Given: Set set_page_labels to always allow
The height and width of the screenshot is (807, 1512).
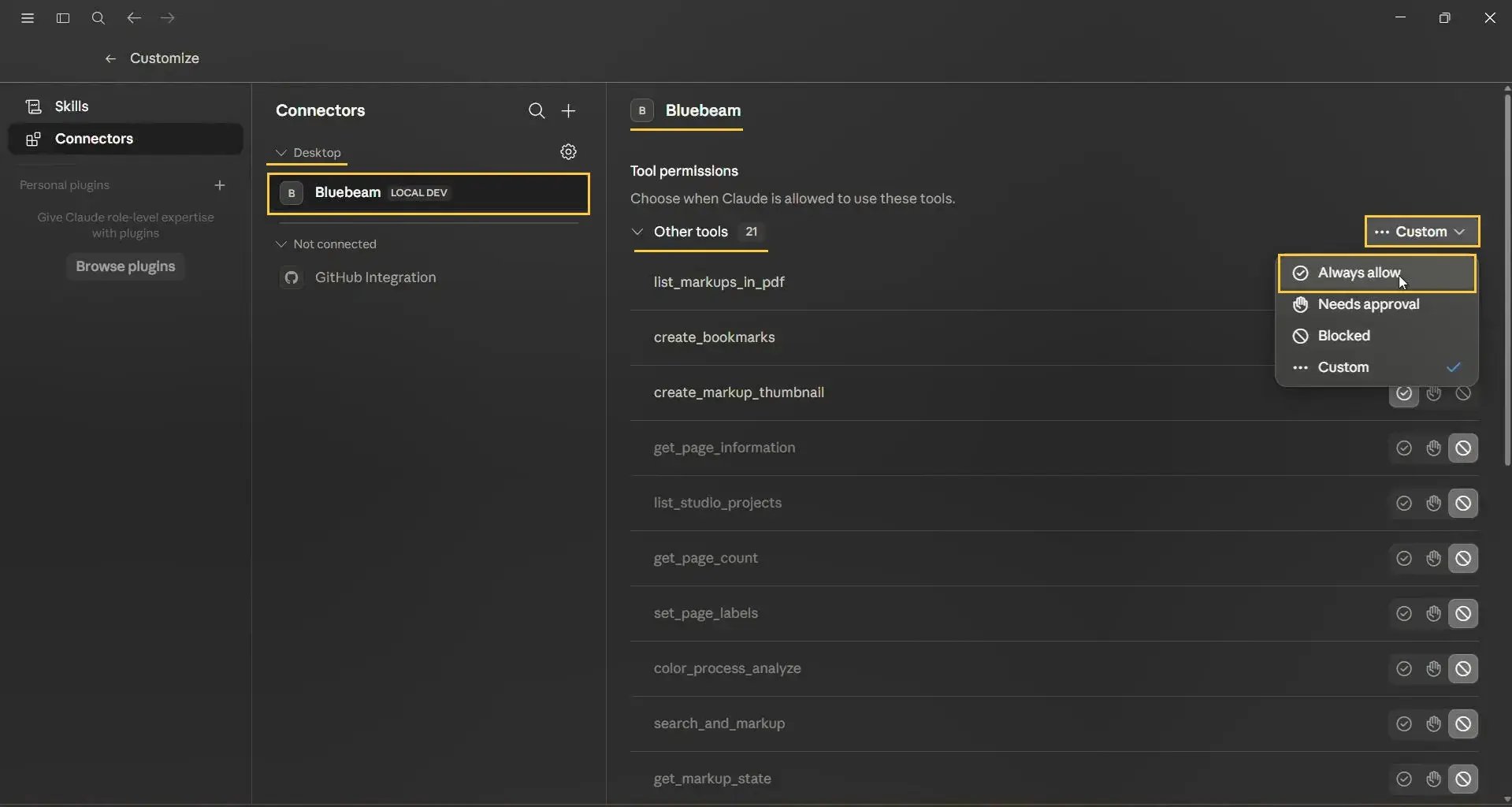Looking at the screenshot, I should click(1404, 614).
